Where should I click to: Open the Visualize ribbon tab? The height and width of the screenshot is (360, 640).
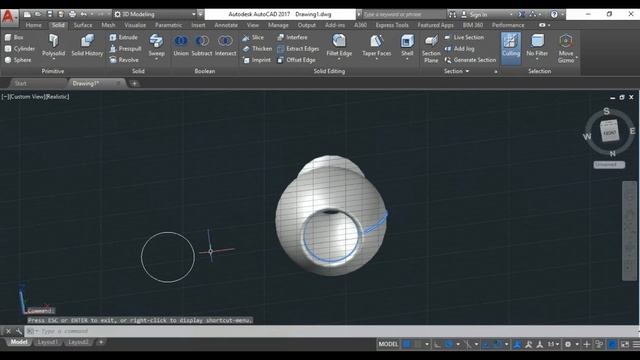135,25
